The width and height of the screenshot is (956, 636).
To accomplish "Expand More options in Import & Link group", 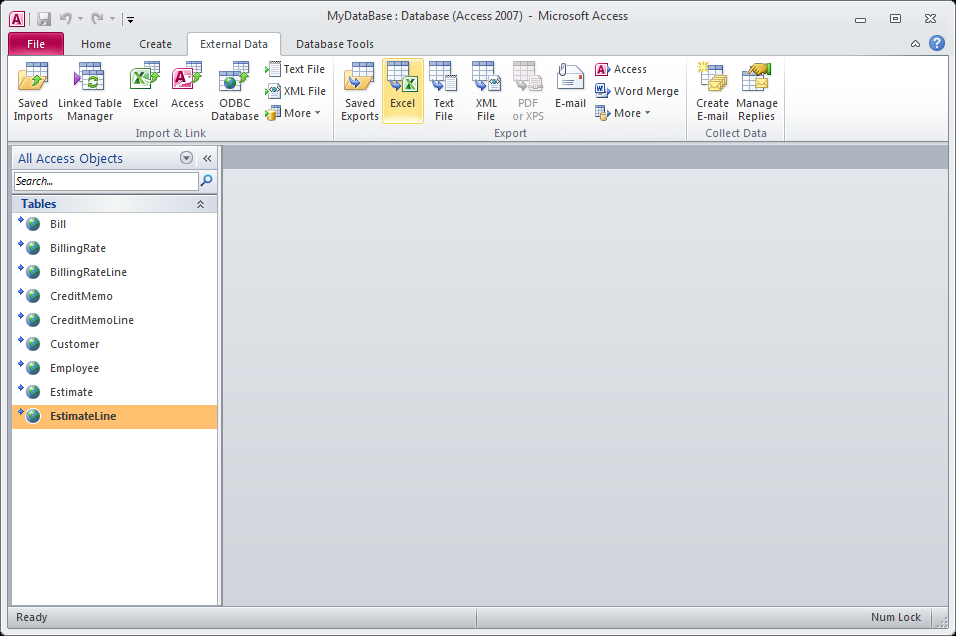I will 293,113.
